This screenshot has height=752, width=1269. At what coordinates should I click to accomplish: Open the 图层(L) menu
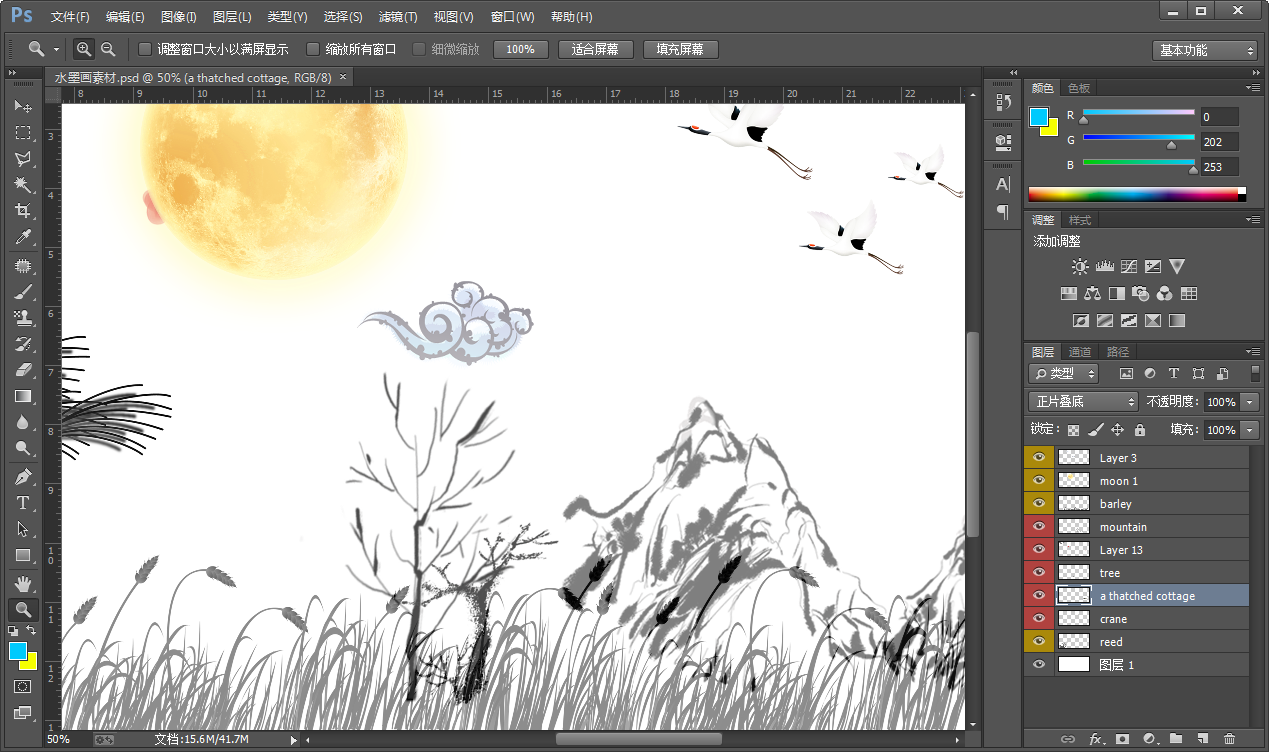click(x=232, y=17)
